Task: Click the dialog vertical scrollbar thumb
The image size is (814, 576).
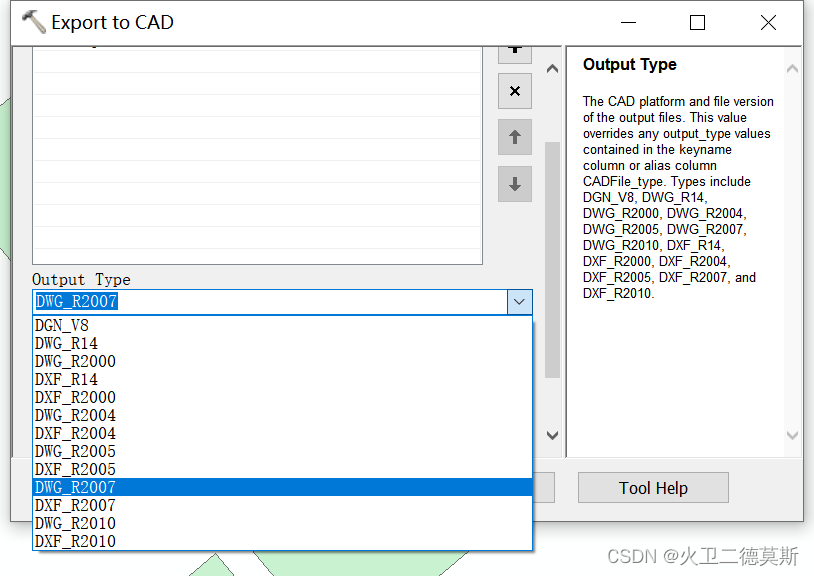Action: pos(552,259)
